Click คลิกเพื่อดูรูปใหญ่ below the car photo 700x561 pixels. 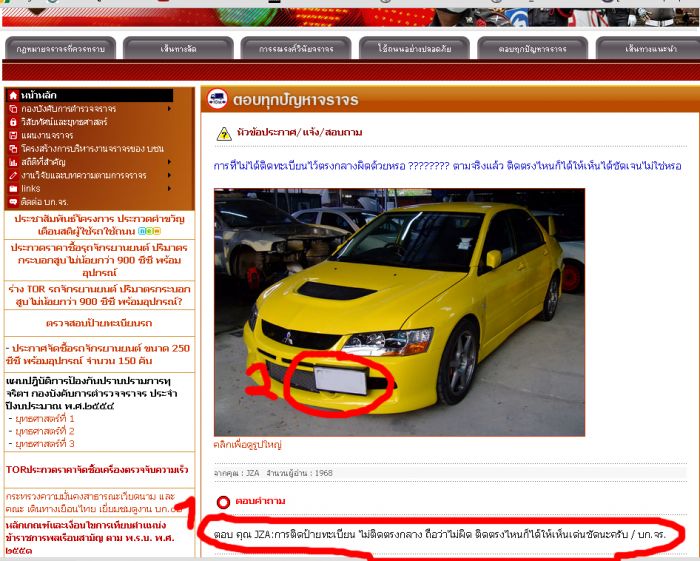[x=247, y=445]
